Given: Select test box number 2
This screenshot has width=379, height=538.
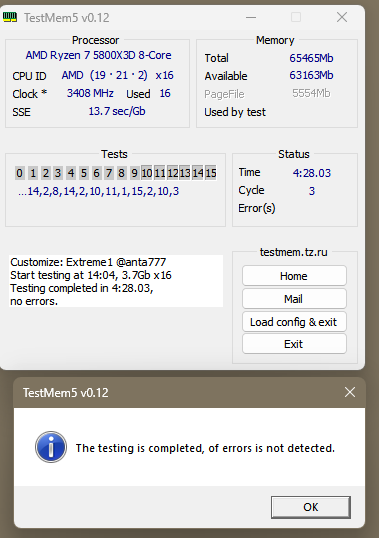Looking at the screenshot, I should [x=46, y=173].
